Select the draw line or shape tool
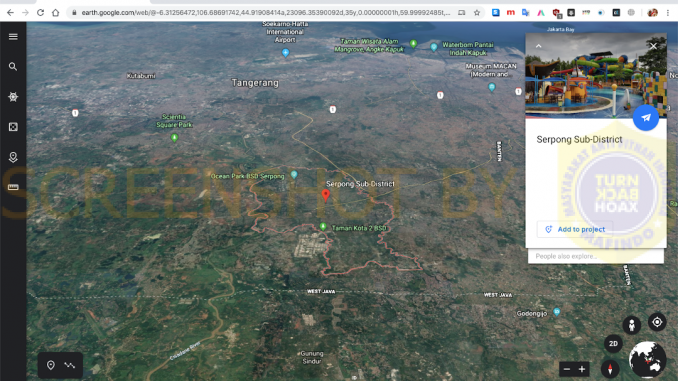 [70, 365]
